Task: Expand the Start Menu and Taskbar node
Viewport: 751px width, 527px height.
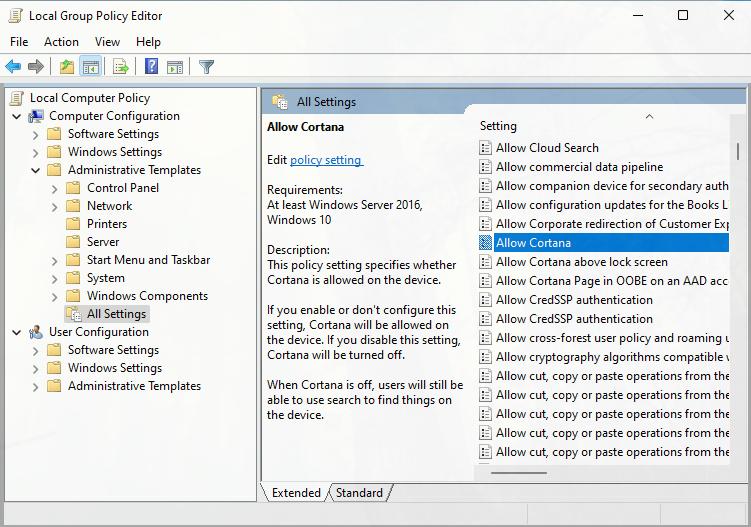Action: pyautogui.click(x=55, y=261)
